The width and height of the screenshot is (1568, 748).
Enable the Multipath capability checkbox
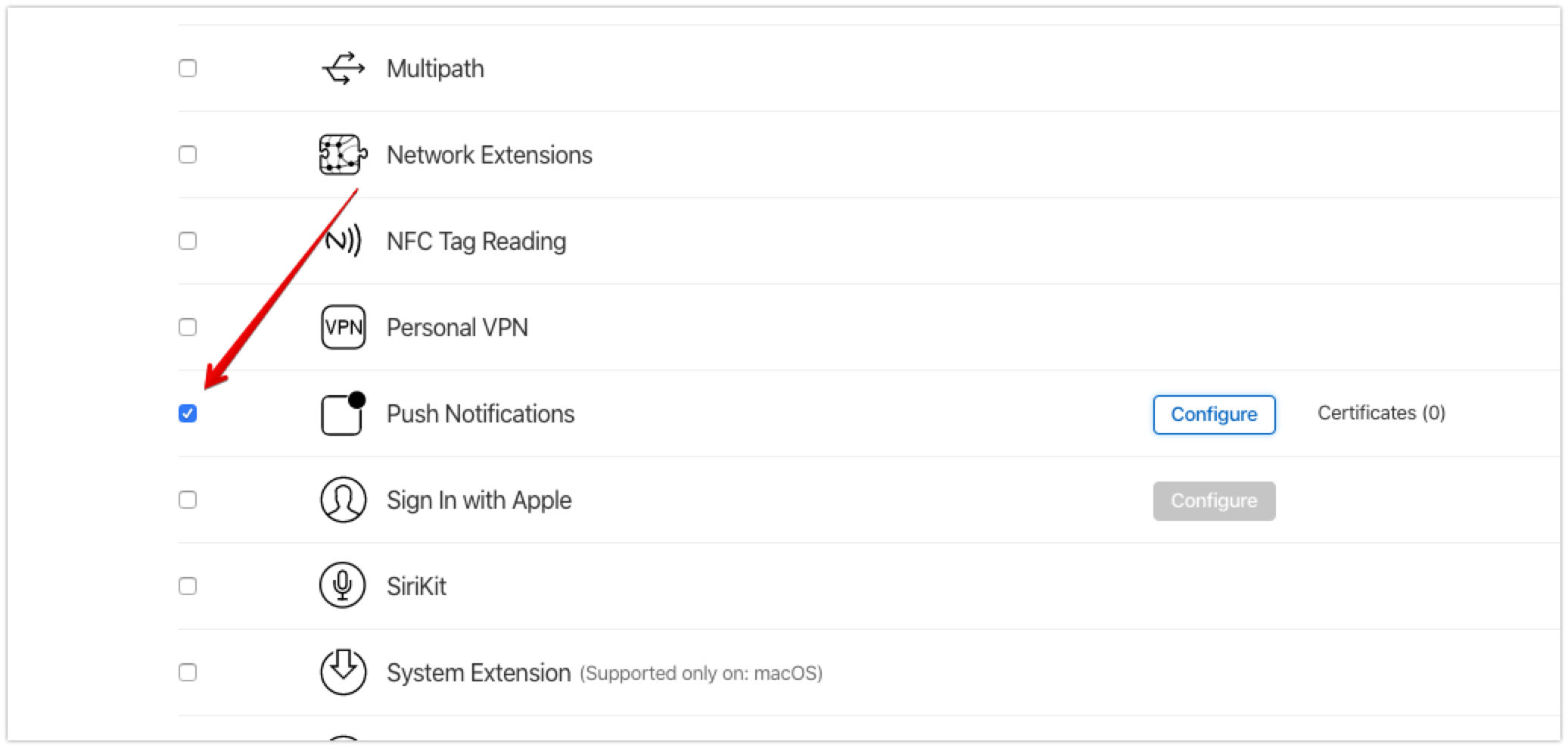click(188, 68)
